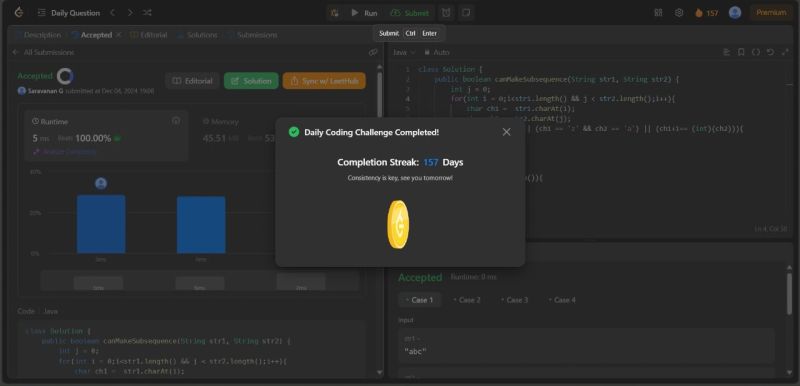
Task: Run the code with Run button
Action: pos(364,13)
